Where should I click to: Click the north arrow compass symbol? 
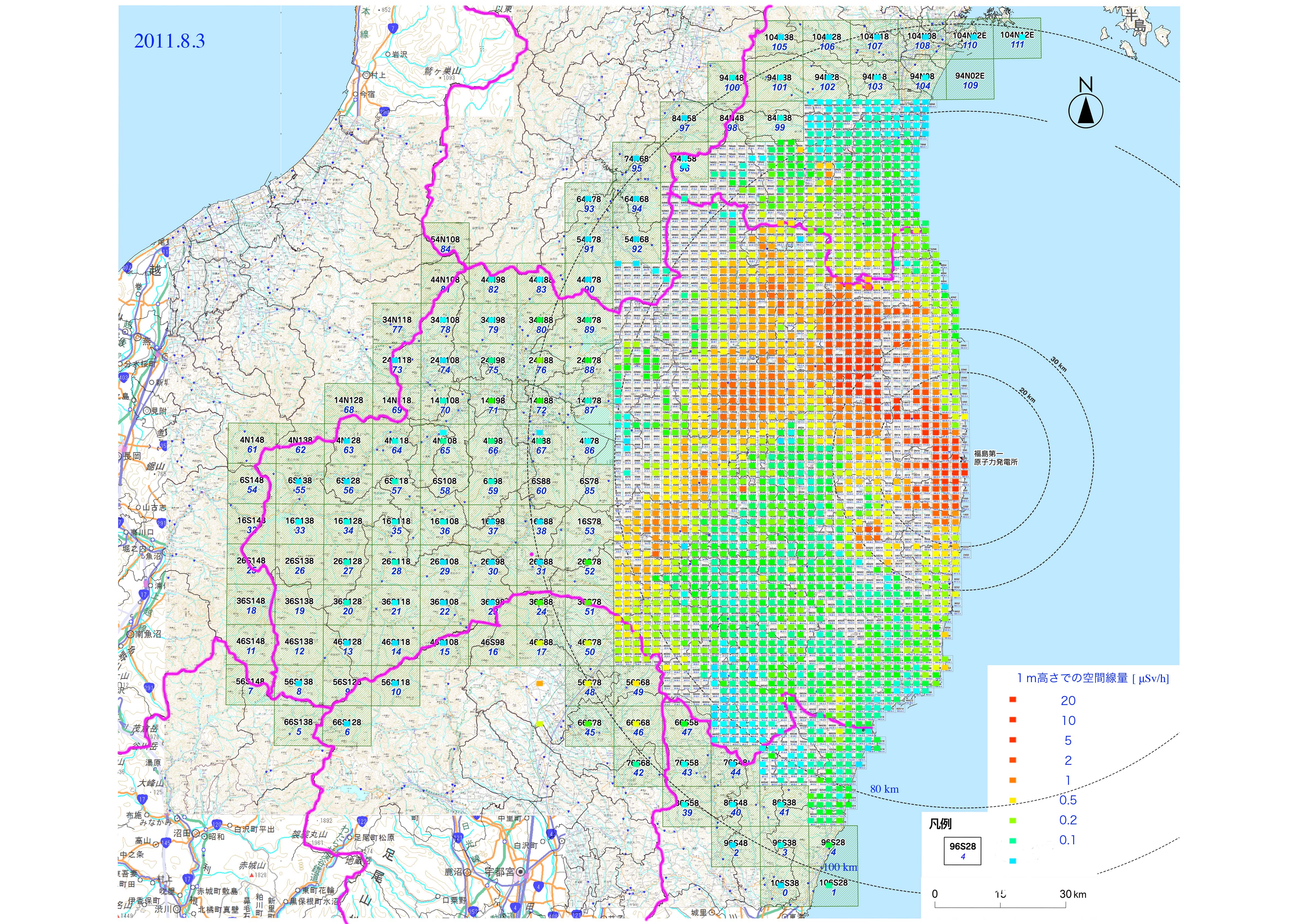point(1085,110)
